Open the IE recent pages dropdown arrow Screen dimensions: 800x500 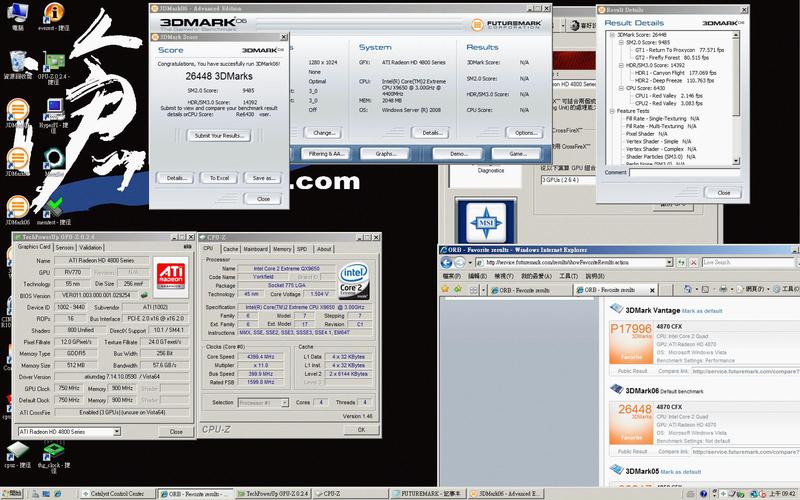(x=468, y=263)
